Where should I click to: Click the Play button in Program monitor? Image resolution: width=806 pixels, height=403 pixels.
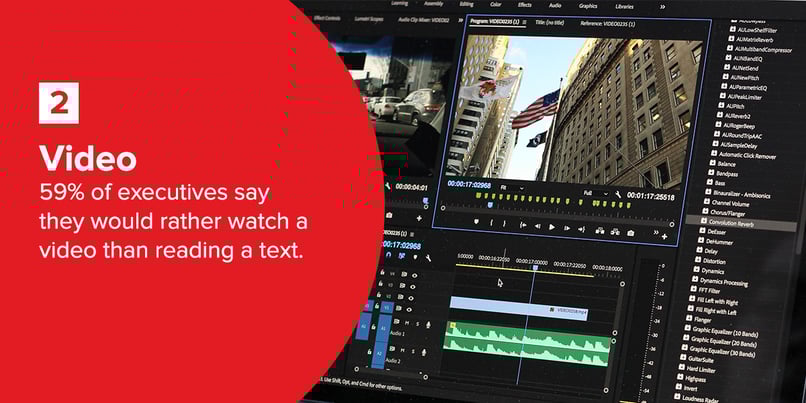552,227
